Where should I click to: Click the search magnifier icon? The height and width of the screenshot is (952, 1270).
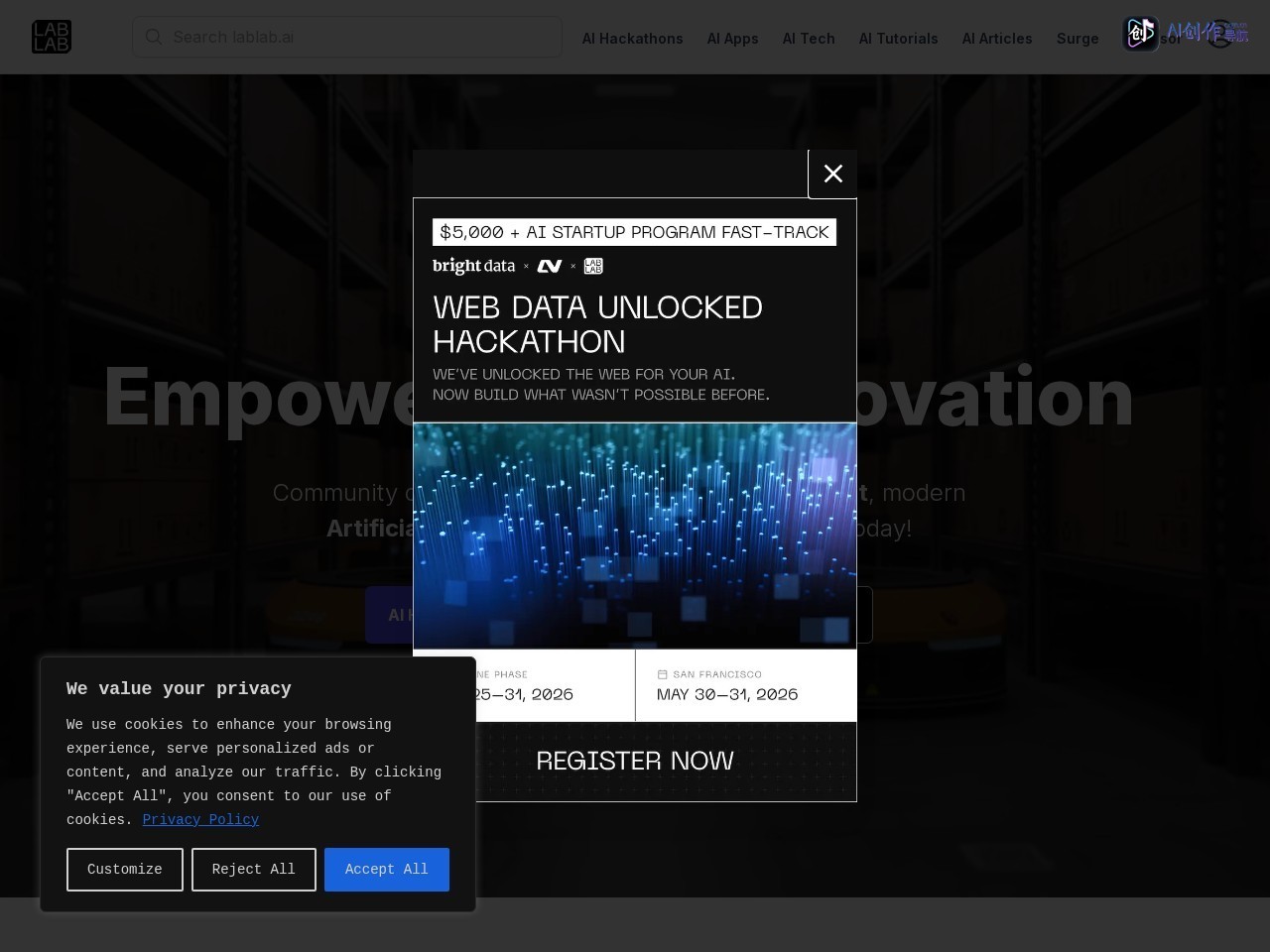point(154,37)
